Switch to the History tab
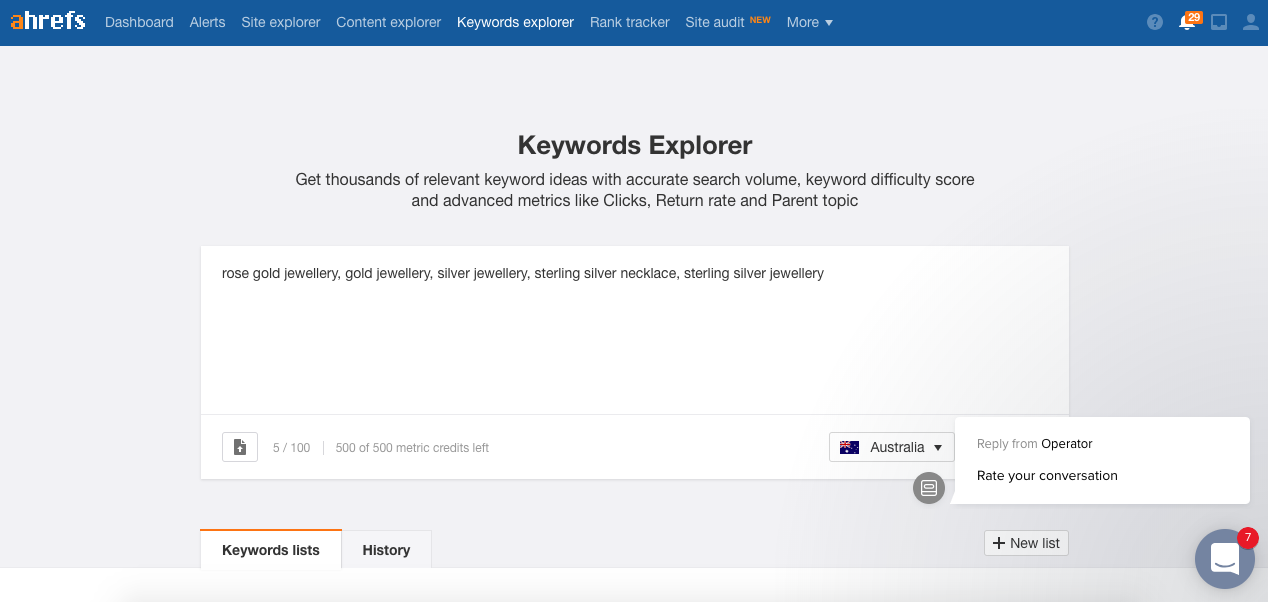Image resolution: width=1268 pixels, height=602 pixels. tap(387, 550)
